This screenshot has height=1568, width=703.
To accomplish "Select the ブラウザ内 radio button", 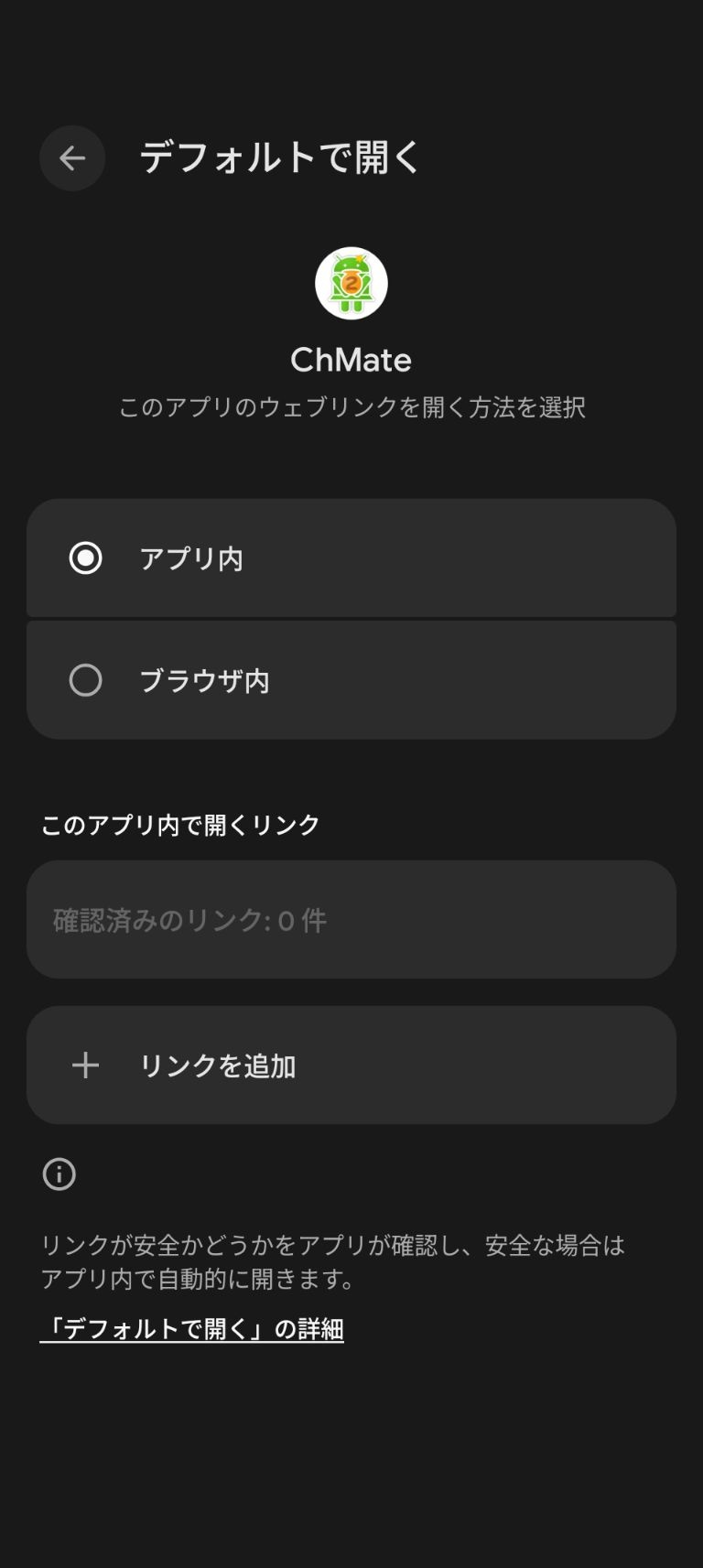I will [x=86, y=680].
